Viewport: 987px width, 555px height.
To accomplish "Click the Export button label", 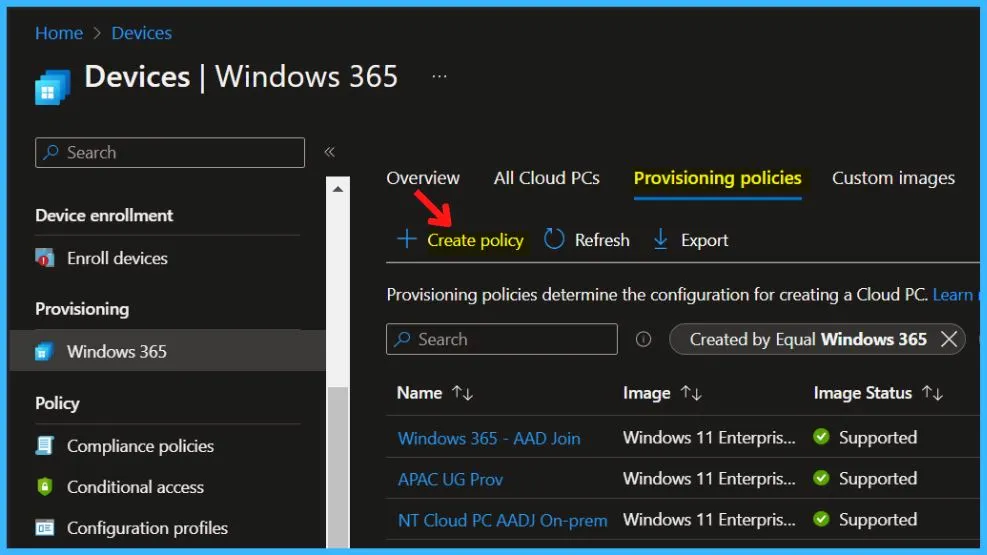I will point(704,240).
